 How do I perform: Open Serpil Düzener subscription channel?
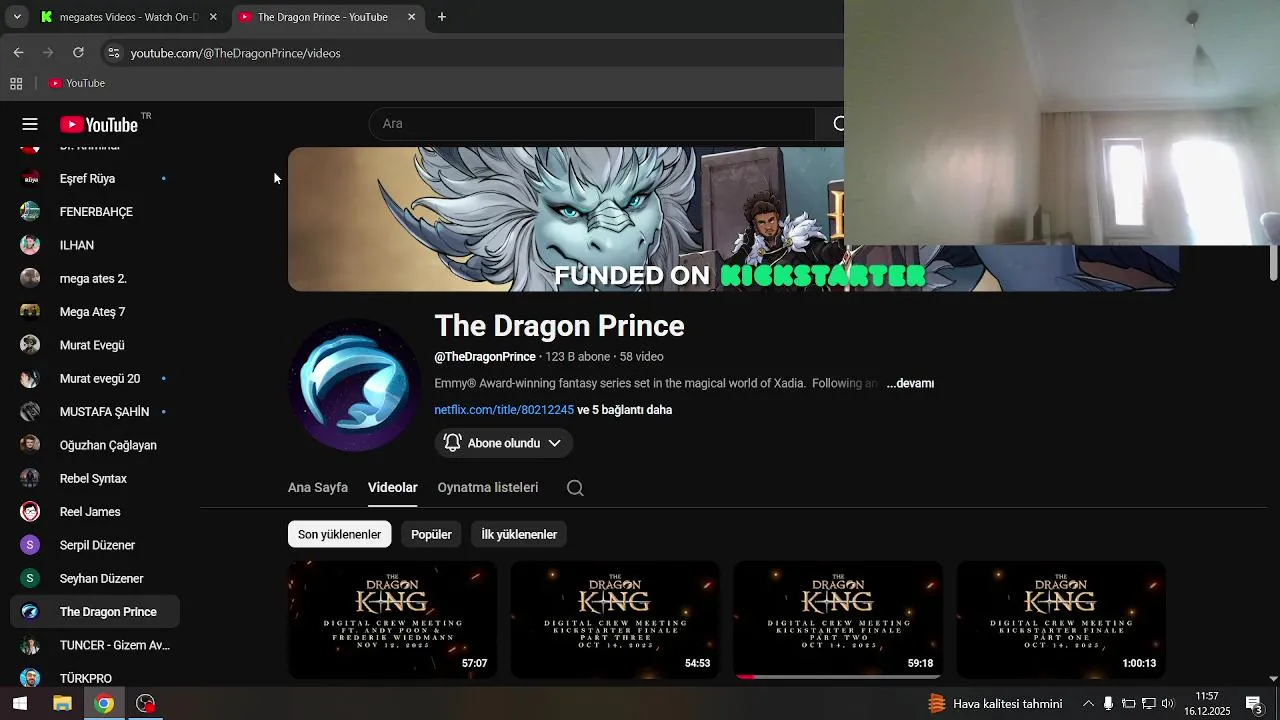95,545
